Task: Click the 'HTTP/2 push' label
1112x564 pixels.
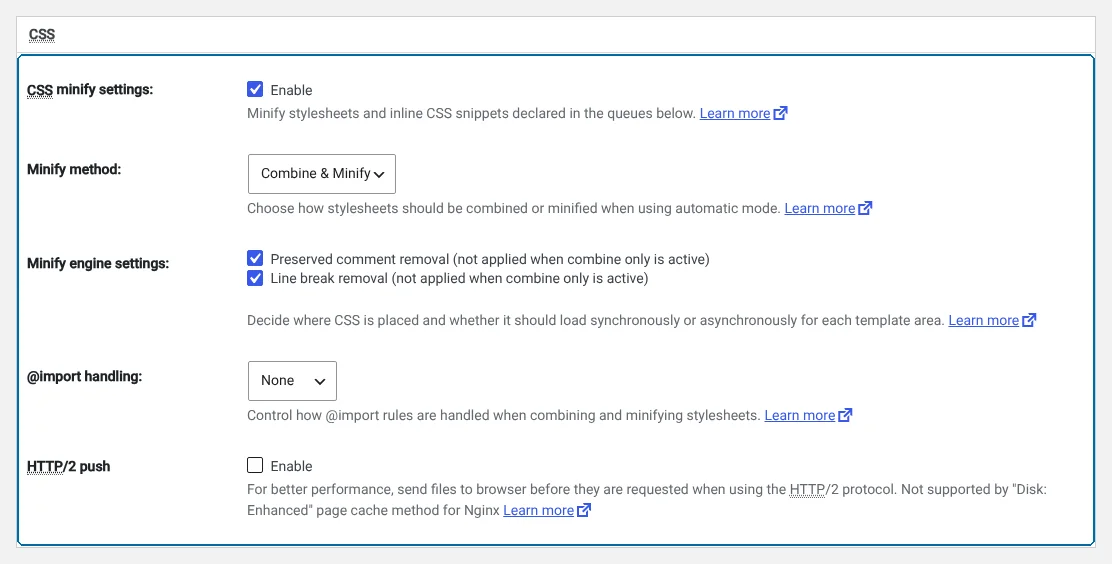Action: tap(69, 467)
